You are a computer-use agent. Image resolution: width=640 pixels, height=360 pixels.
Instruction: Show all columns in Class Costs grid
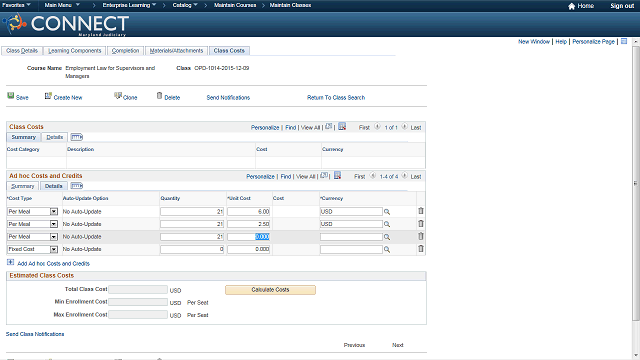(x=77, y=137)
